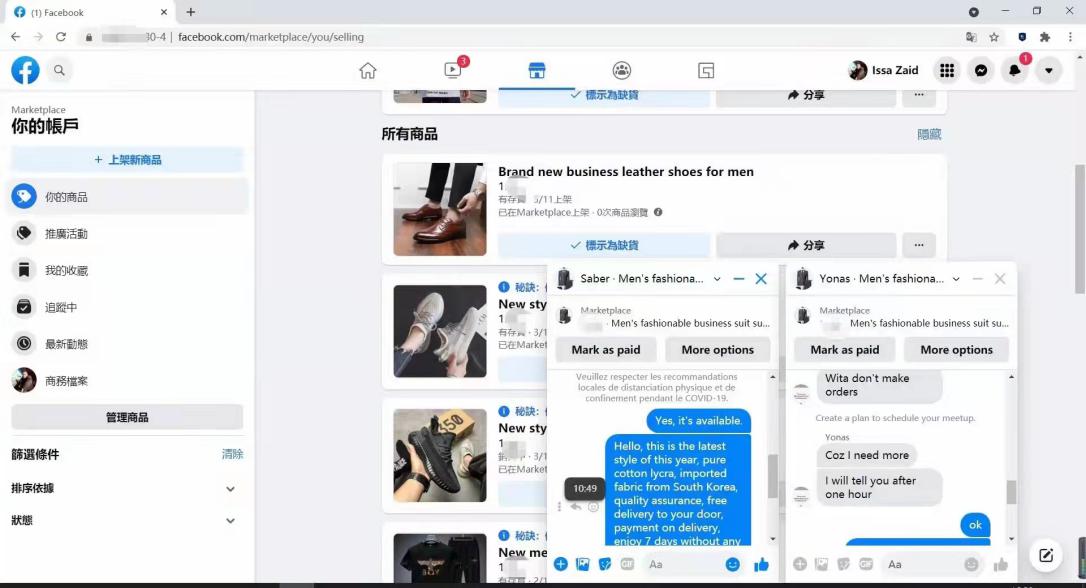Open Saber conversation options via chevron
Image resolution: width=1086 pixels, height=588 pixels.
(718, 279)
